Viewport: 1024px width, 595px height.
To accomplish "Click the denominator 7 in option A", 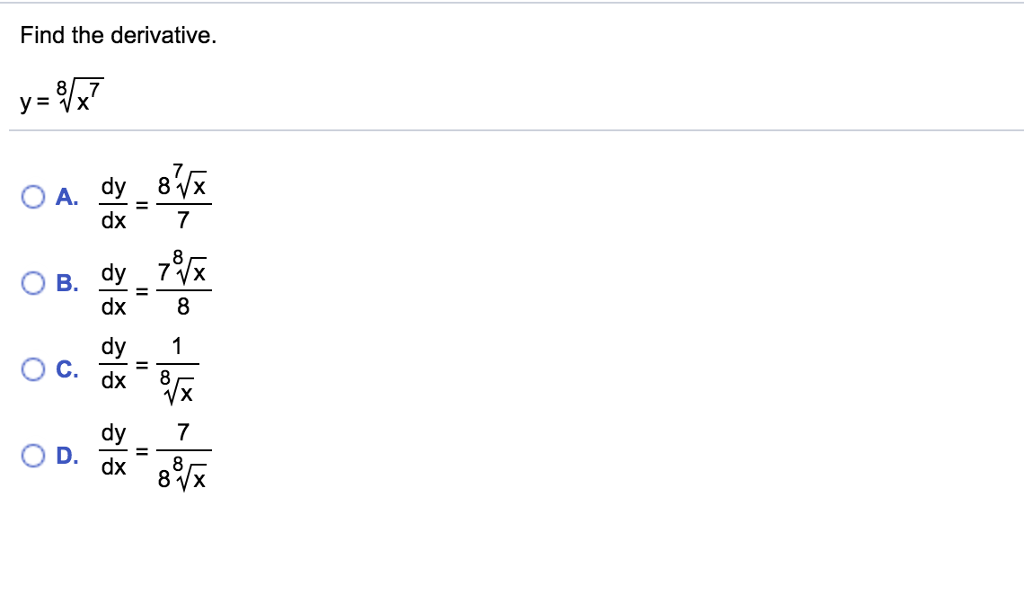I will point(183,220).
